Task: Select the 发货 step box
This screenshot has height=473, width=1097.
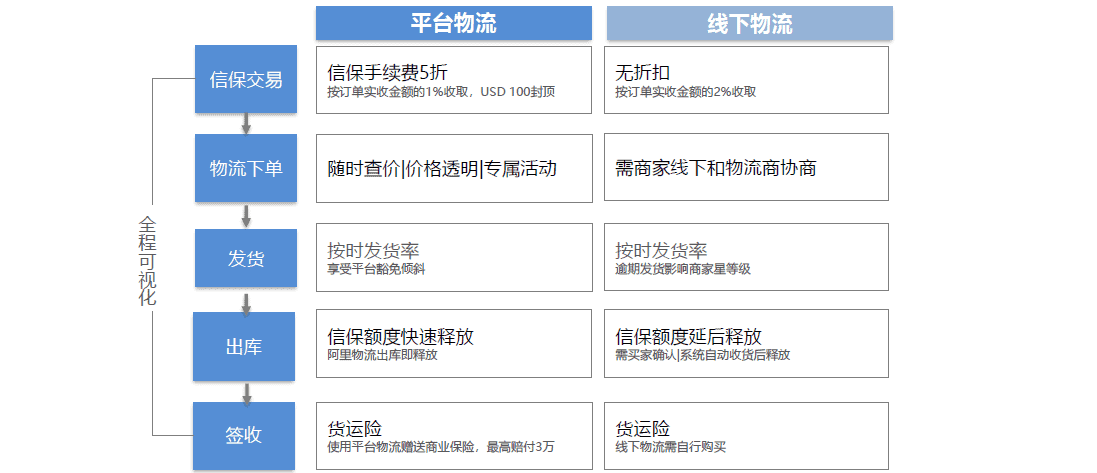Action: pos(246,258)
